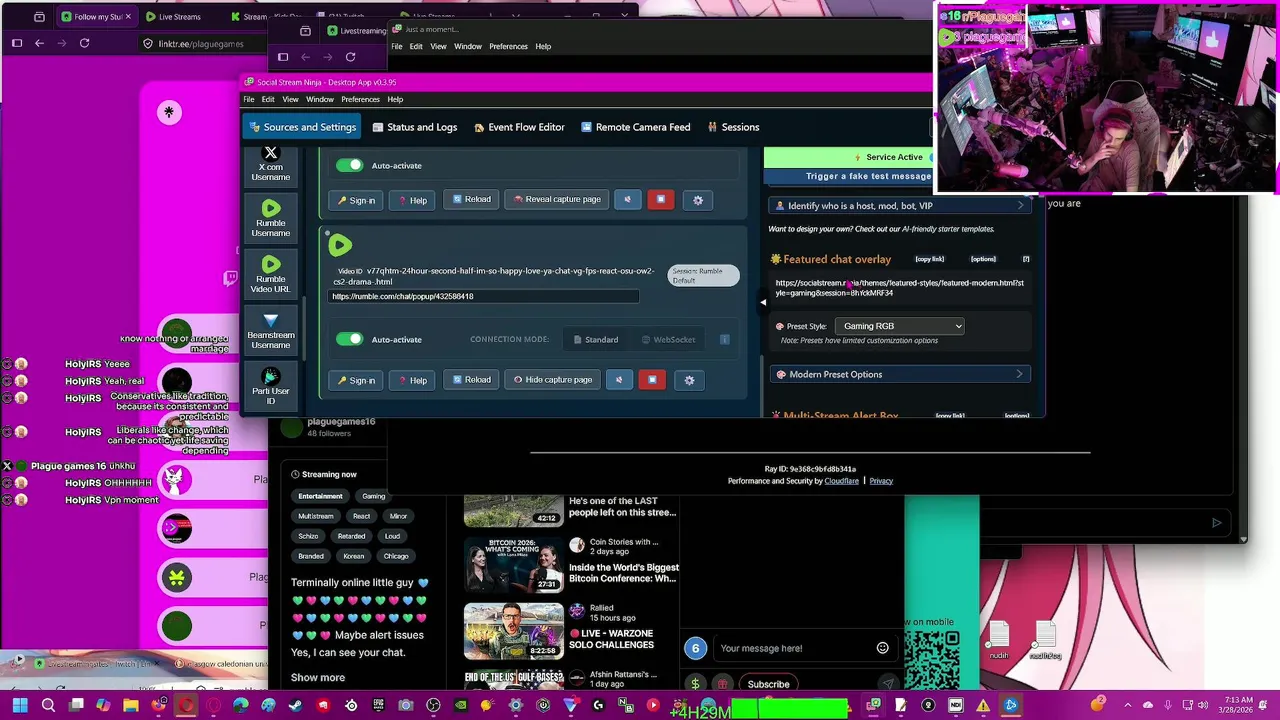
Task: Click the red stop icon beside Reveal capture page
Action: [660, 199]
